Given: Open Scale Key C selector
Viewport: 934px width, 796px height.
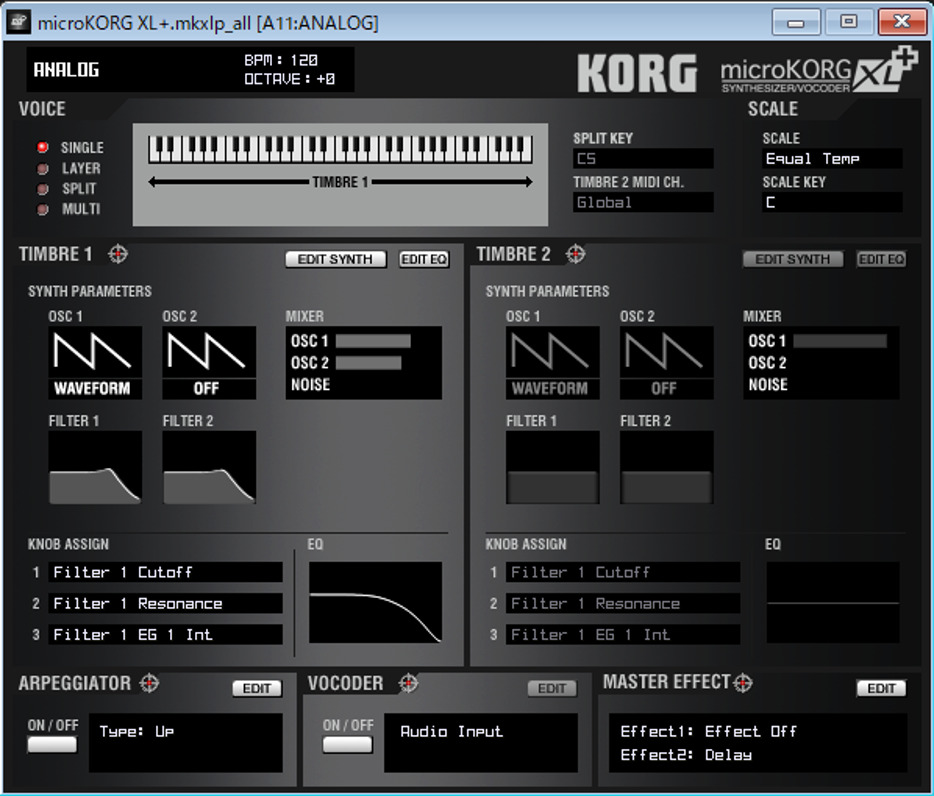Looking at the screenshot, I should tap(832, 202).
